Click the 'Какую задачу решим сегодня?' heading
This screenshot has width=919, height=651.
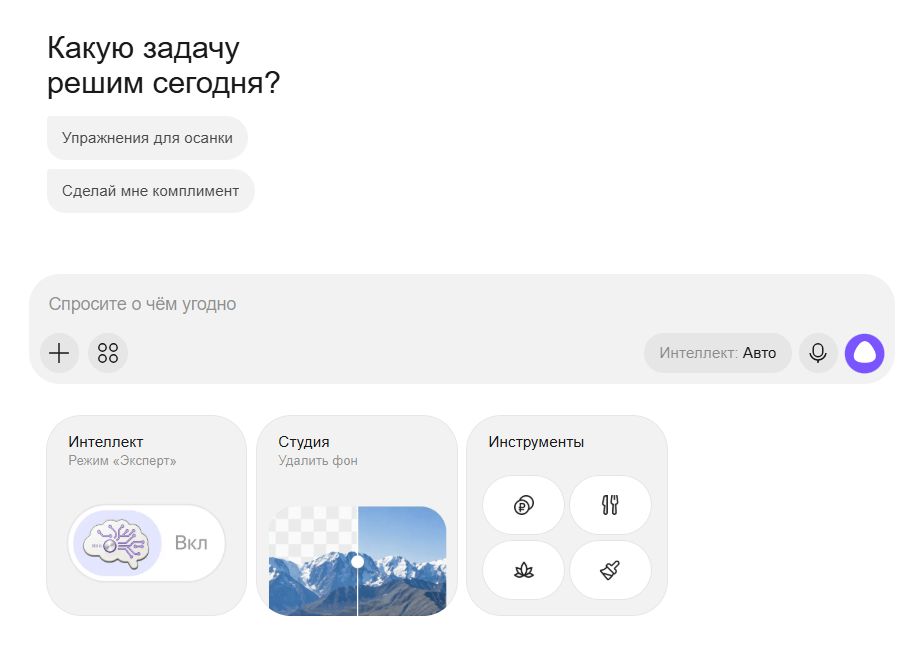point(164,65)
